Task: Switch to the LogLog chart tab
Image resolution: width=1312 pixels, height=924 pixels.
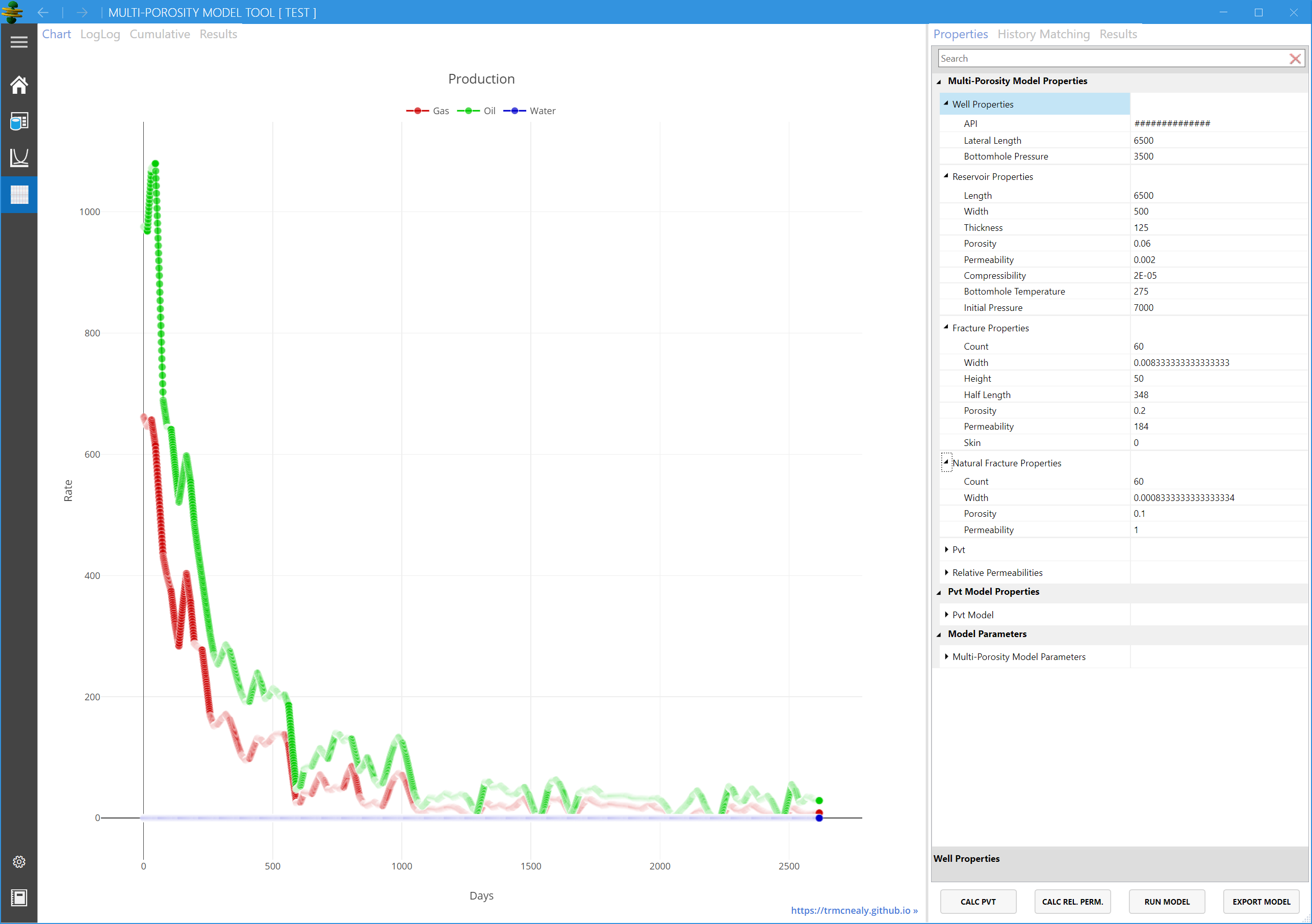Action: [x=100, y=34]
